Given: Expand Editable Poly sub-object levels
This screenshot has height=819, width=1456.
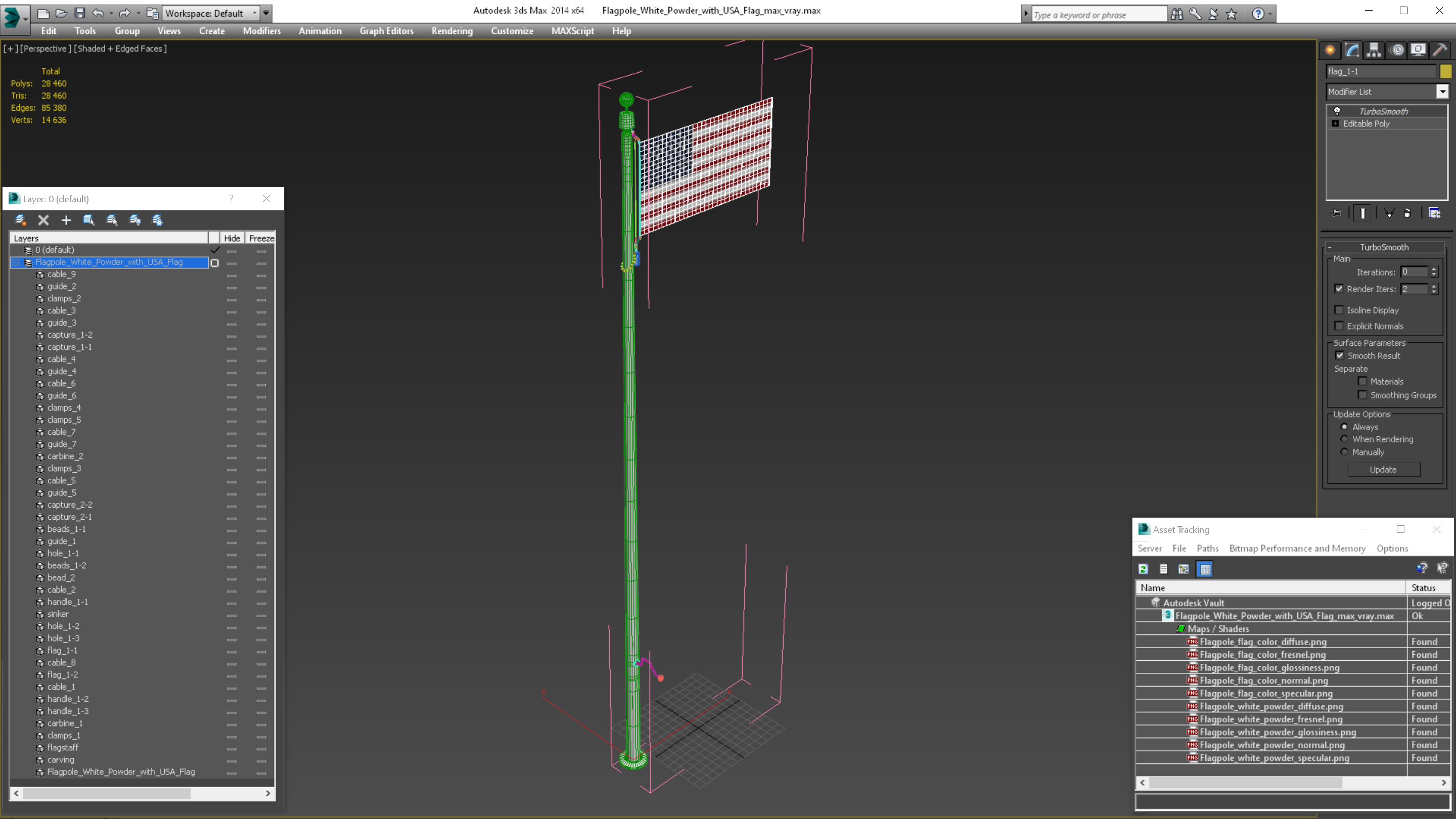Looking at the screenshot, I should coord(1335,123).
